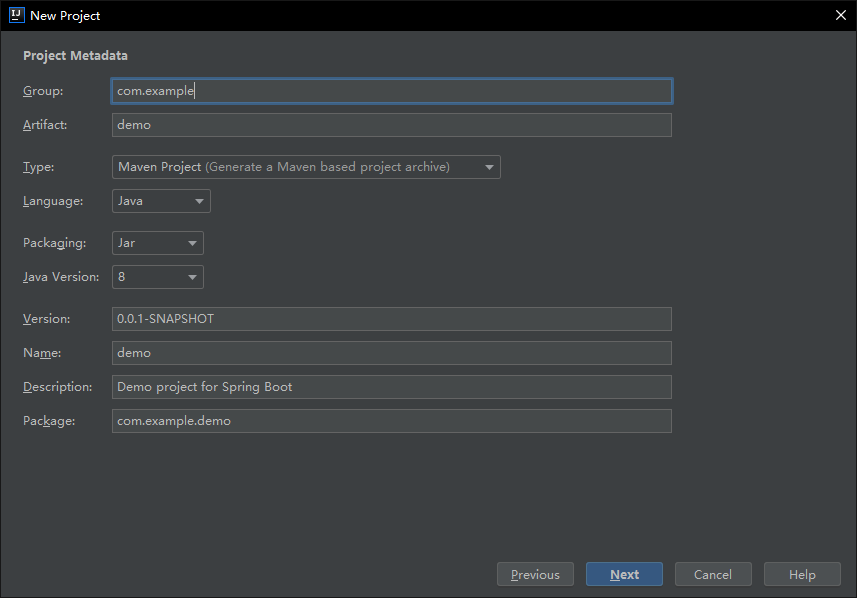The width and height of the screenshot is (857, 598).
Task: Click the Java Version label text
Action: click(61, 277)
